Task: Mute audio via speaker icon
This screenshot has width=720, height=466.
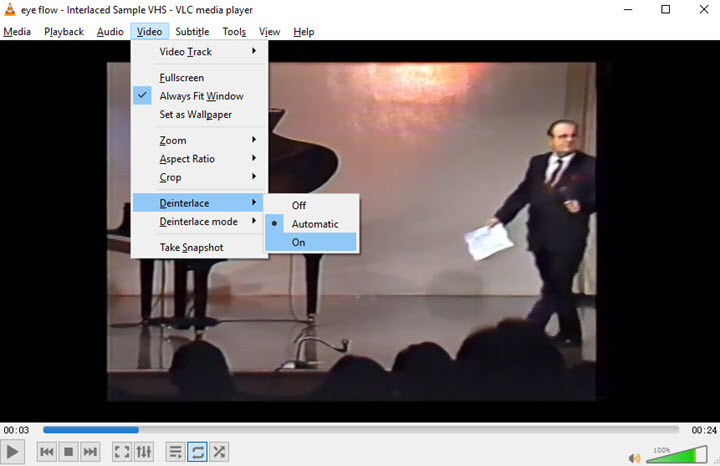Action: coord(634,458)
